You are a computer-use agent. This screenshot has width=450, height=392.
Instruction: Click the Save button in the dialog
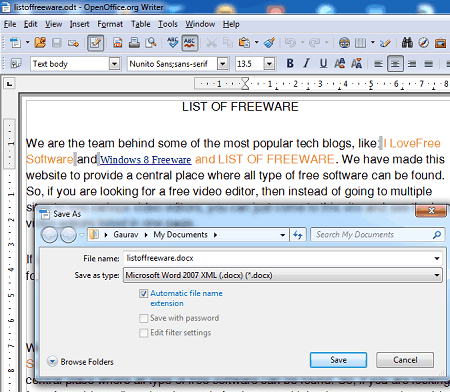pyautogui.click(x=338, y=360)
